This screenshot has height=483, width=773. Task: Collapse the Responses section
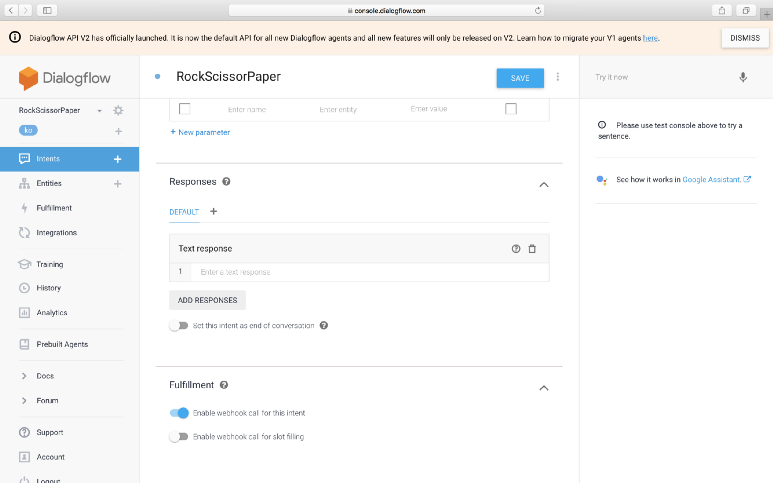click(x=543, y=184)
